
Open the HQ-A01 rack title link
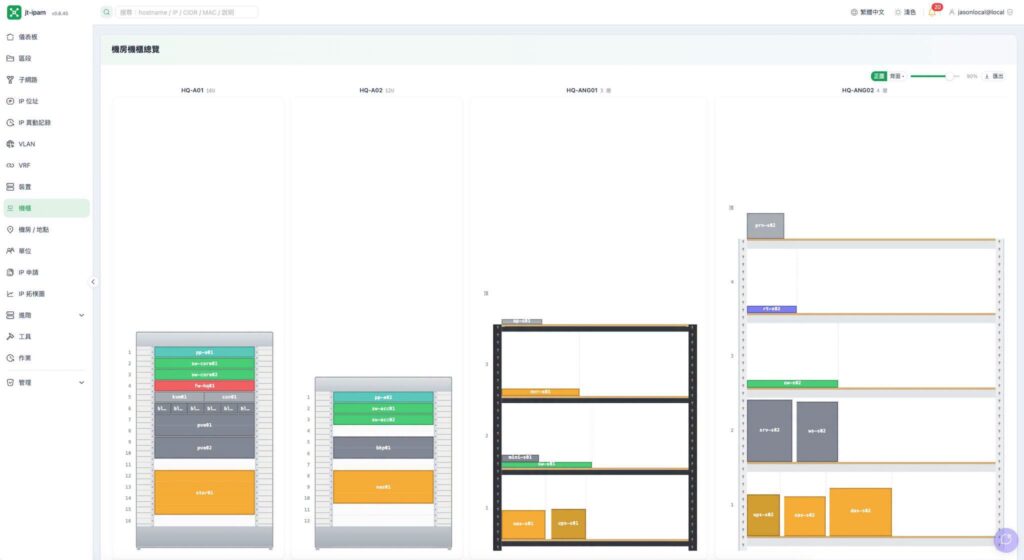(192, 90)
